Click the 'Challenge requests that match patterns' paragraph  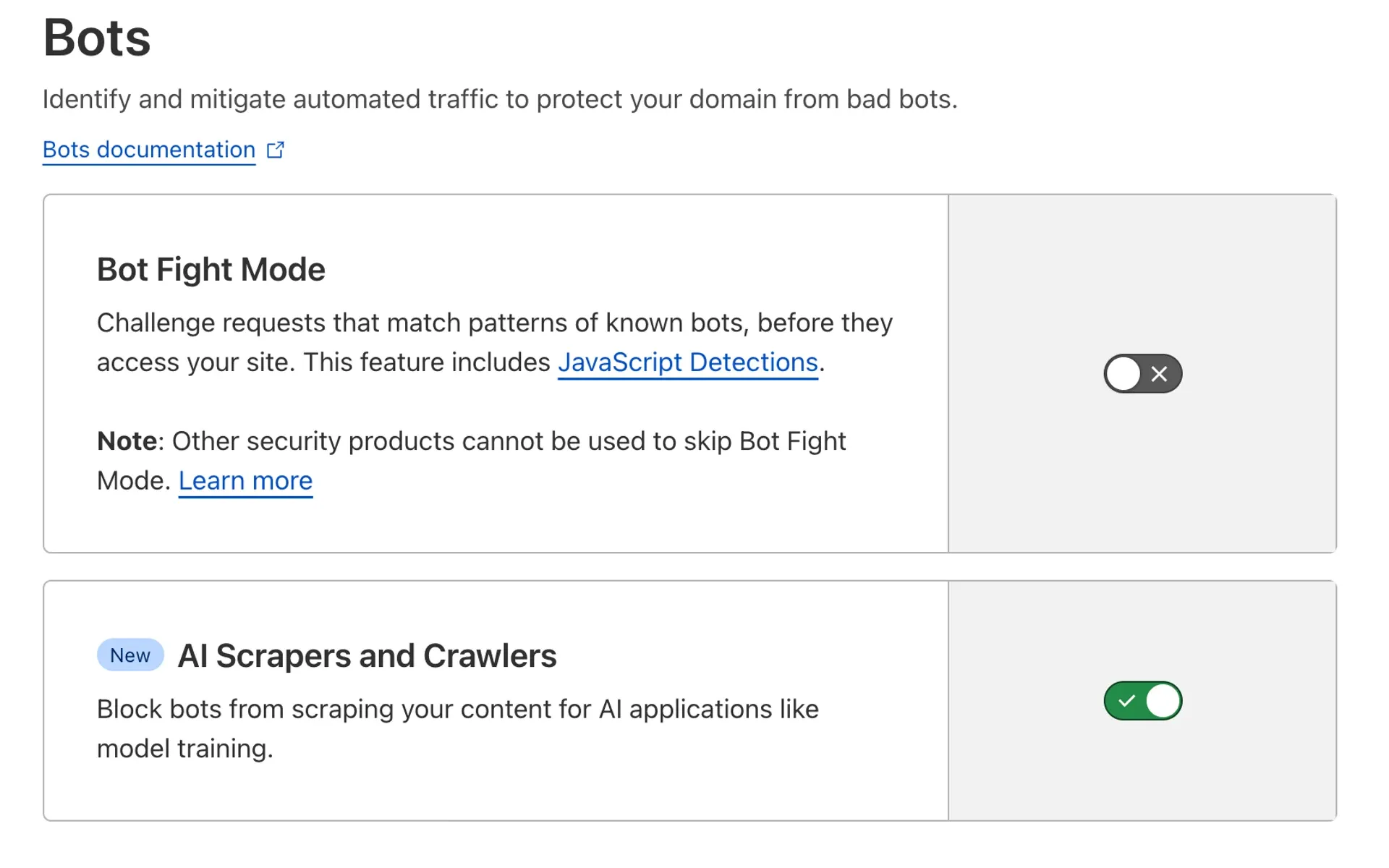click(x=494, y=323)
